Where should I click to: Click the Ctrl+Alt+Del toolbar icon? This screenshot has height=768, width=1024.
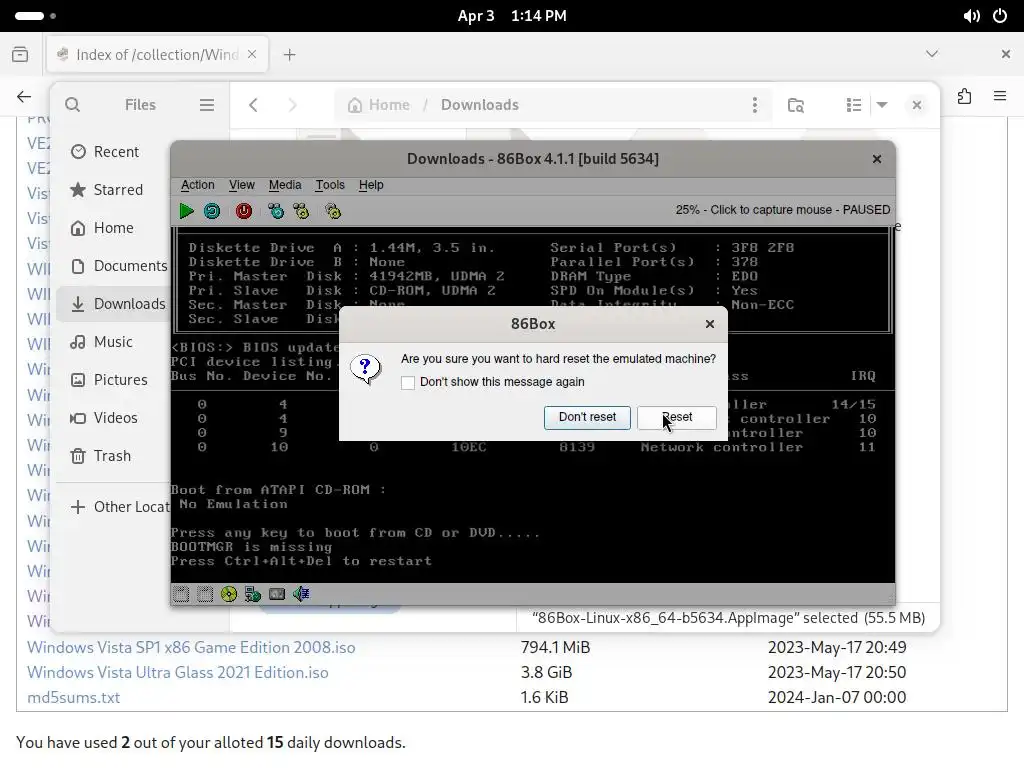pos(276,211)
